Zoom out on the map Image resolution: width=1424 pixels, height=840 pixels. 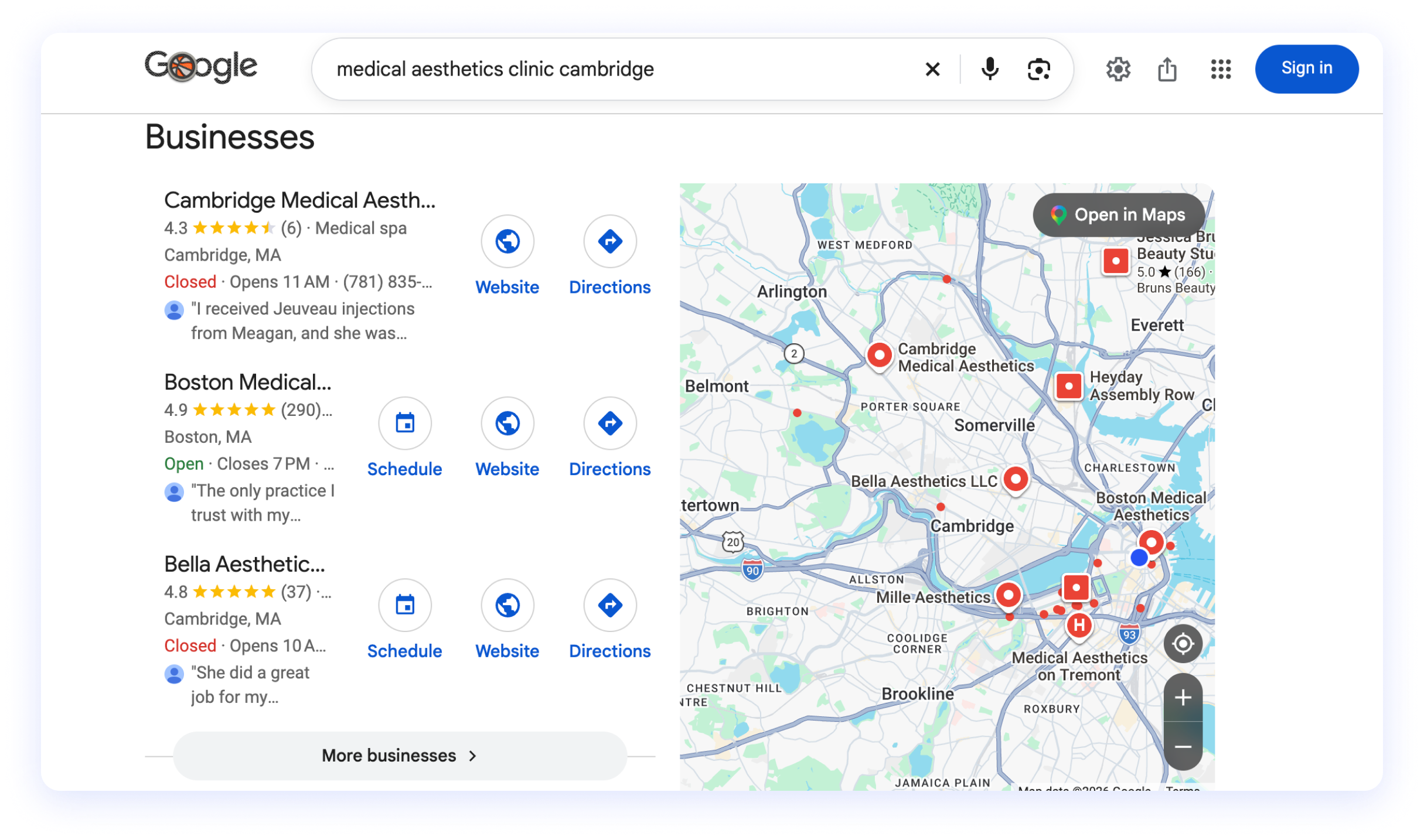(1183, 746)
